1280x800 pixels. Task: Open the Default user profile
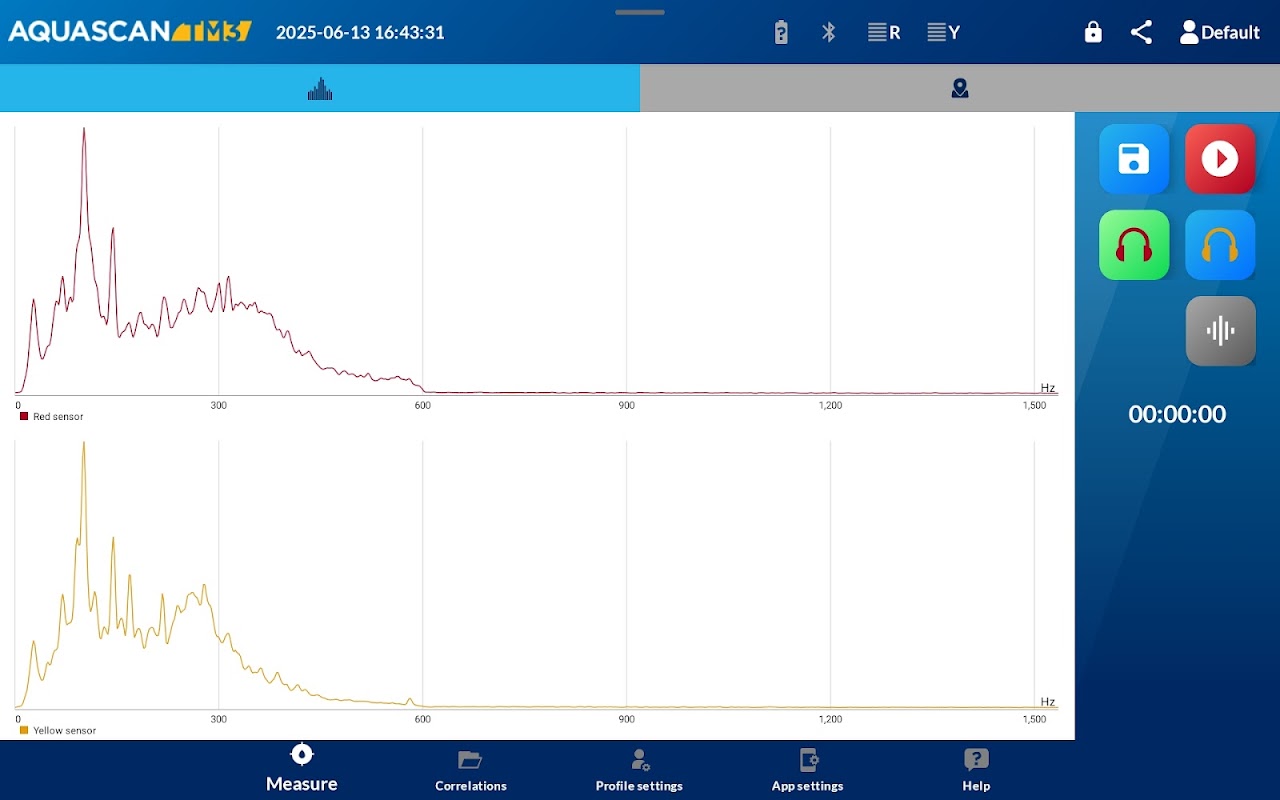pos(1219,32)
